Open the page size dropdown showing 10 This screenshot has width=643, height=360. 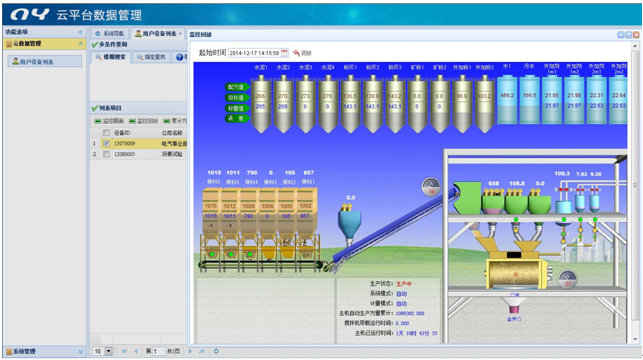click(x=109, y=351)
